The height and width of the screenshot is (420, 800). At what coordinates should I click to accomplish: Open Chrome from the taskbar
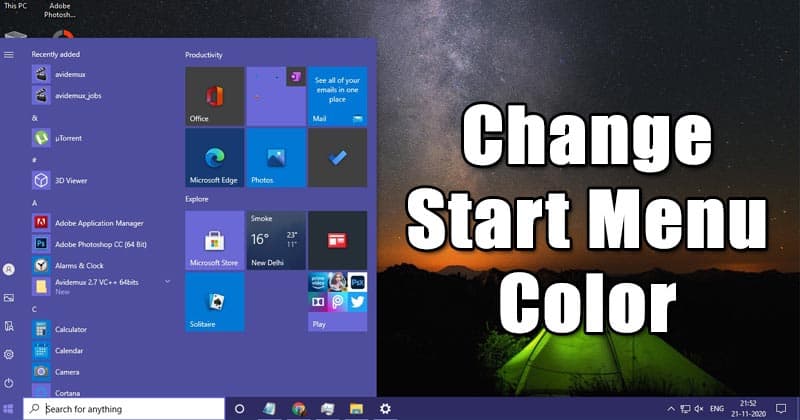click(x=299, y=409)
